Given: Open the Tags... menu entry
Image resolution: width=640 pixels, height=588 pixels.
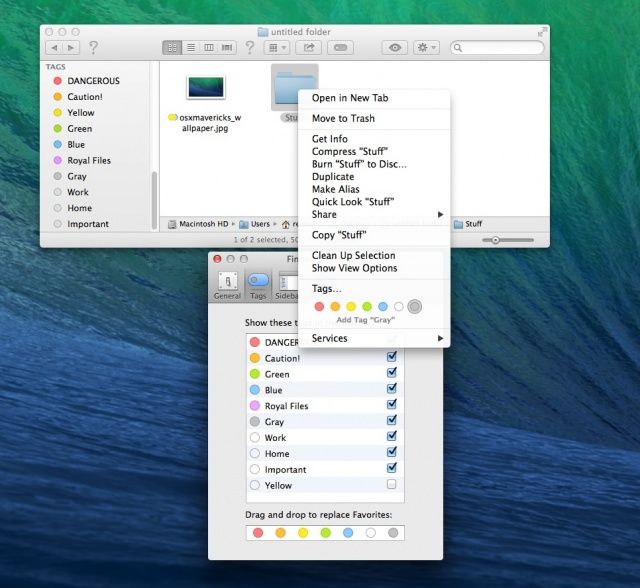Looking at the screenshot, I should coord(374,288).
